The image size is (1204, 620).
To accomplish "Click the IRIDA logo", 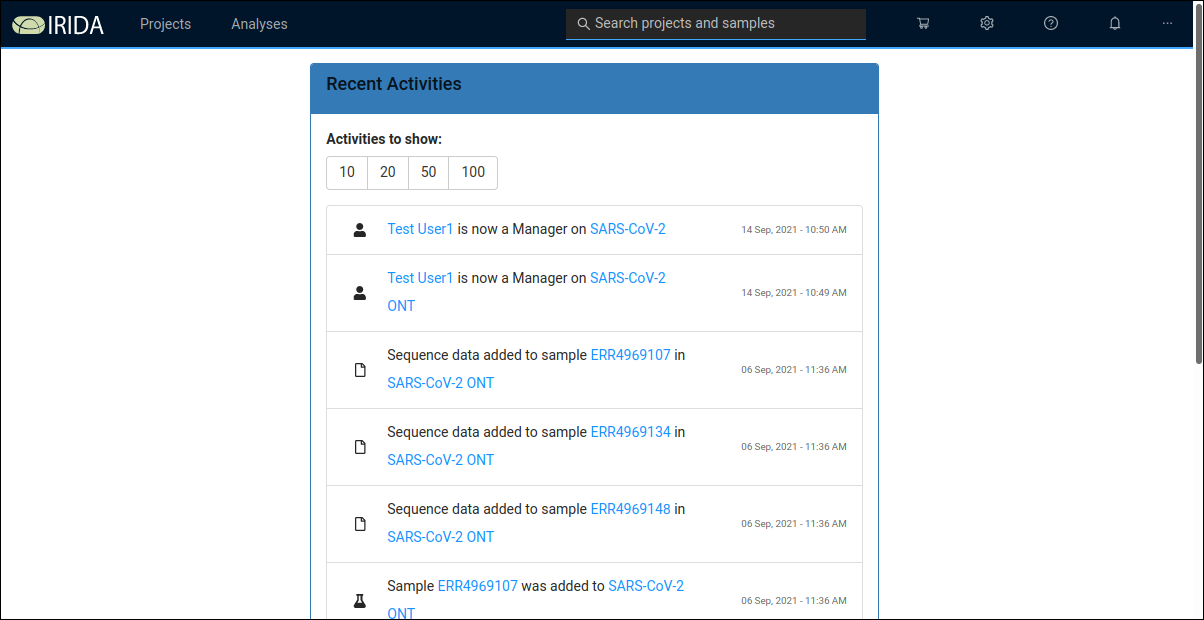I will [x=58, y=24].
